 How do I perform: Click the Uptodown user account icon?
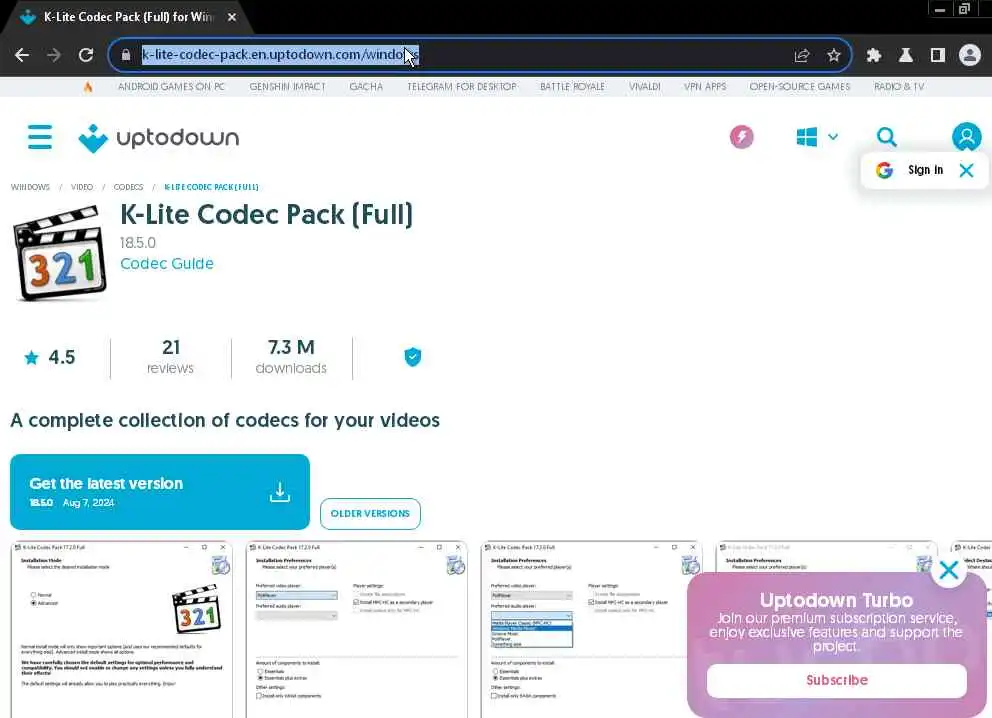click(966, 137)
